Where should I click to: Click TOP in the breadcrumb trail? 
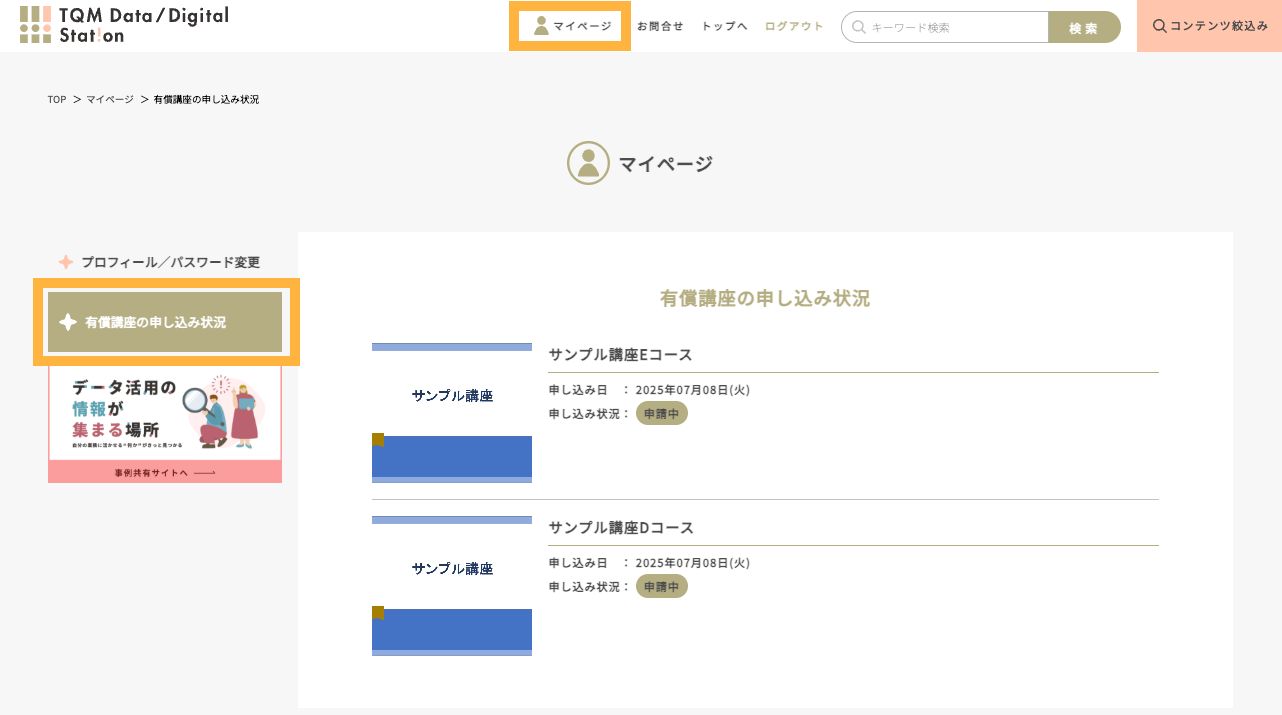[57, 100]
